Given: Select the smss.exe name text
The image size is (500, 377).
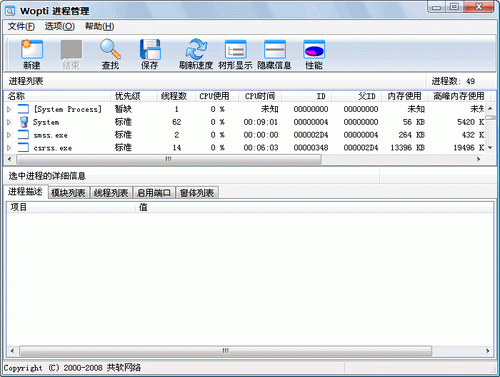Looking at the screenshot, I should coord(51,135).
